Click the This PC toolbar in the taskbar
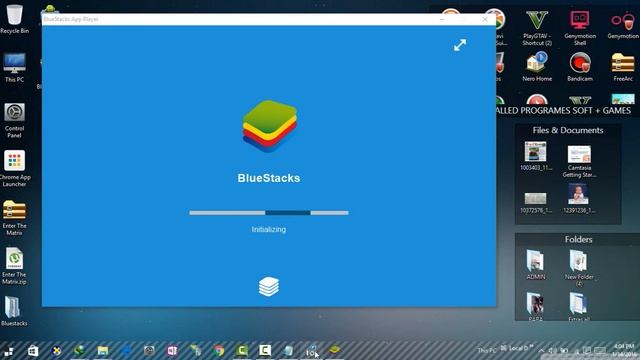The width and height of the screenshot is (640, 360). (x=487, y=350)
